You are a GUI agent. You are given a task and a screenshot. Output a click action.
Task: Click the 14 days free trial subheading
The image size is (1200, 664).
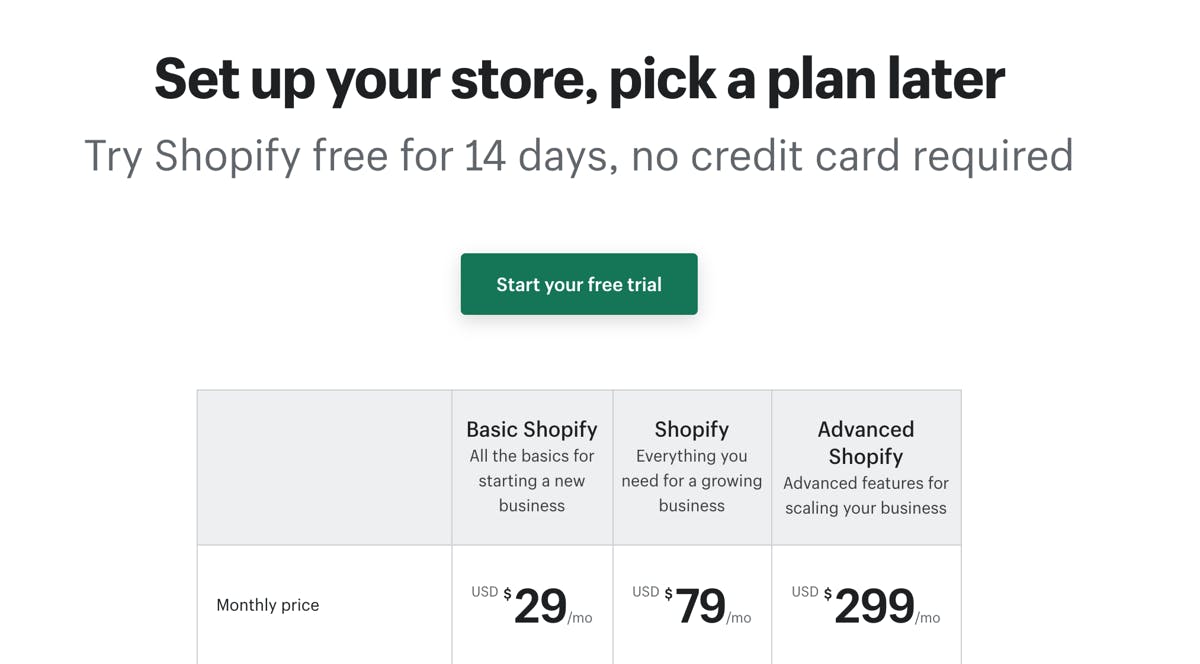[579, 156]
